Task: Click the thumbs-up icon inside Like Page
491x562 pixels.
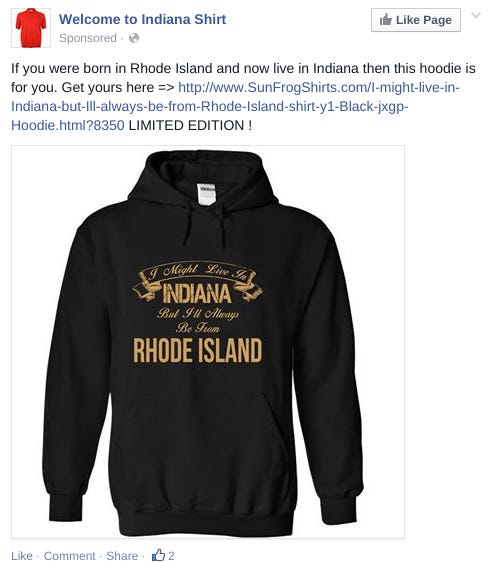Action: 386,20
